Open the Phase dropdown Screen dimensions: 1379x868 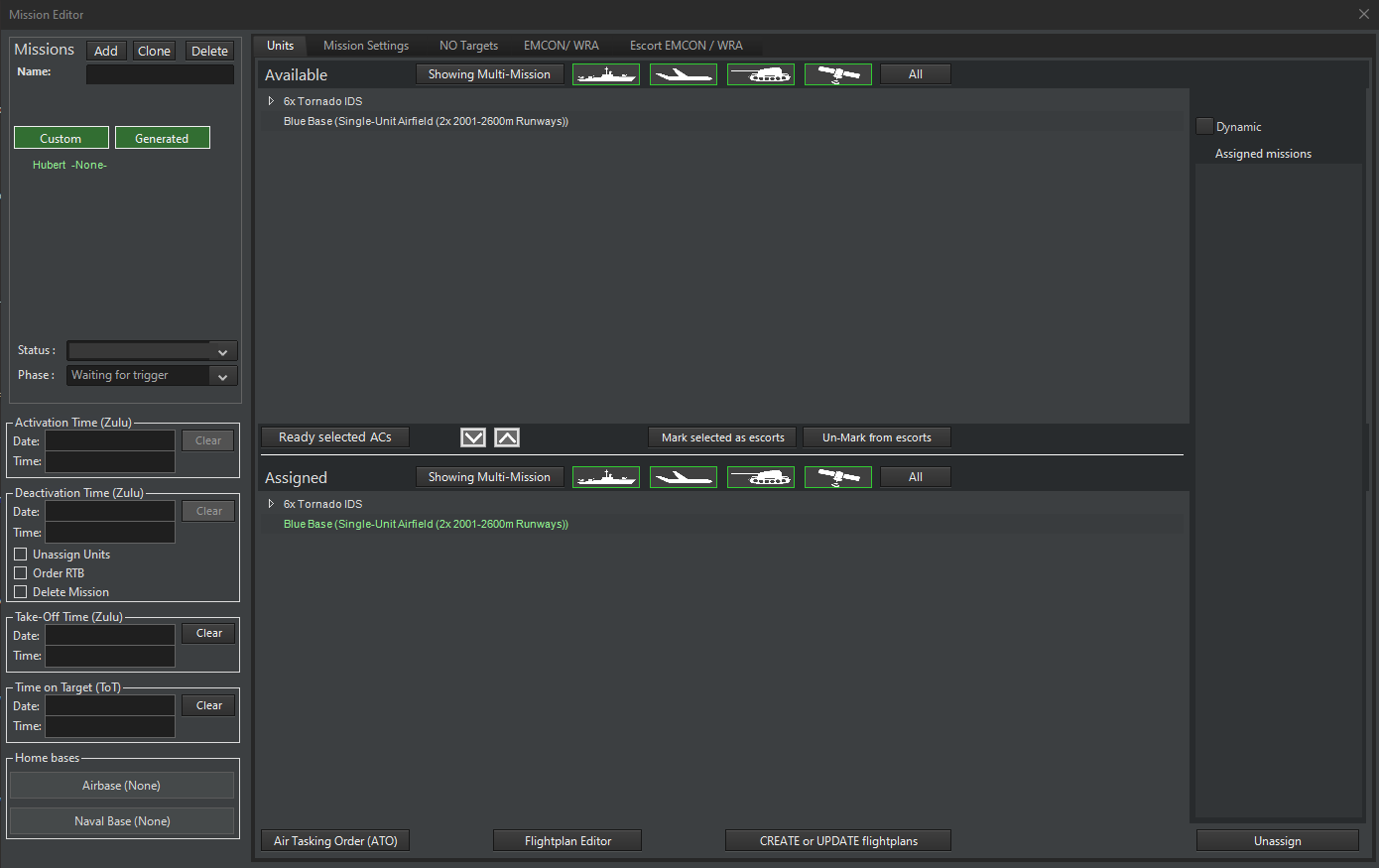(152, 376)
